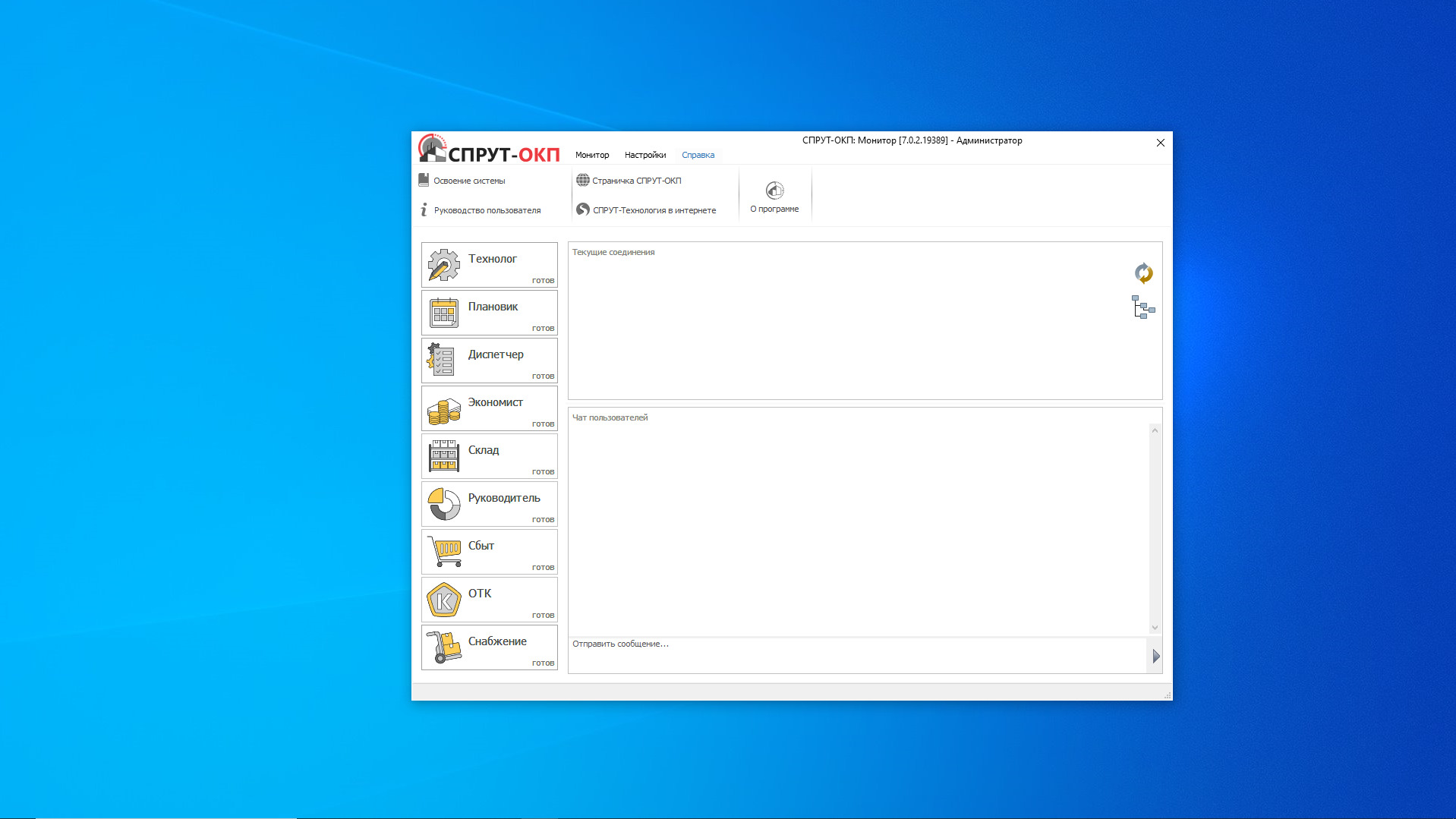Image resolution: width=1456 pixels, height=819 pixels.
Task: Open the Плановик calendar module
Action: [x=489, y=313]
